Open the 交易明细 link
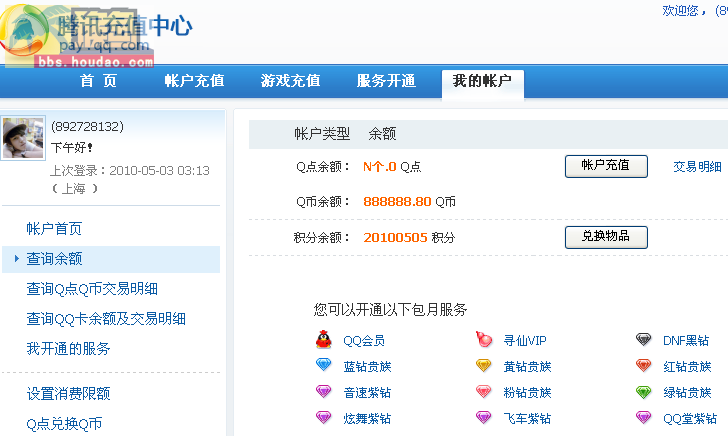Screen dimensions: 728x436 697,167
